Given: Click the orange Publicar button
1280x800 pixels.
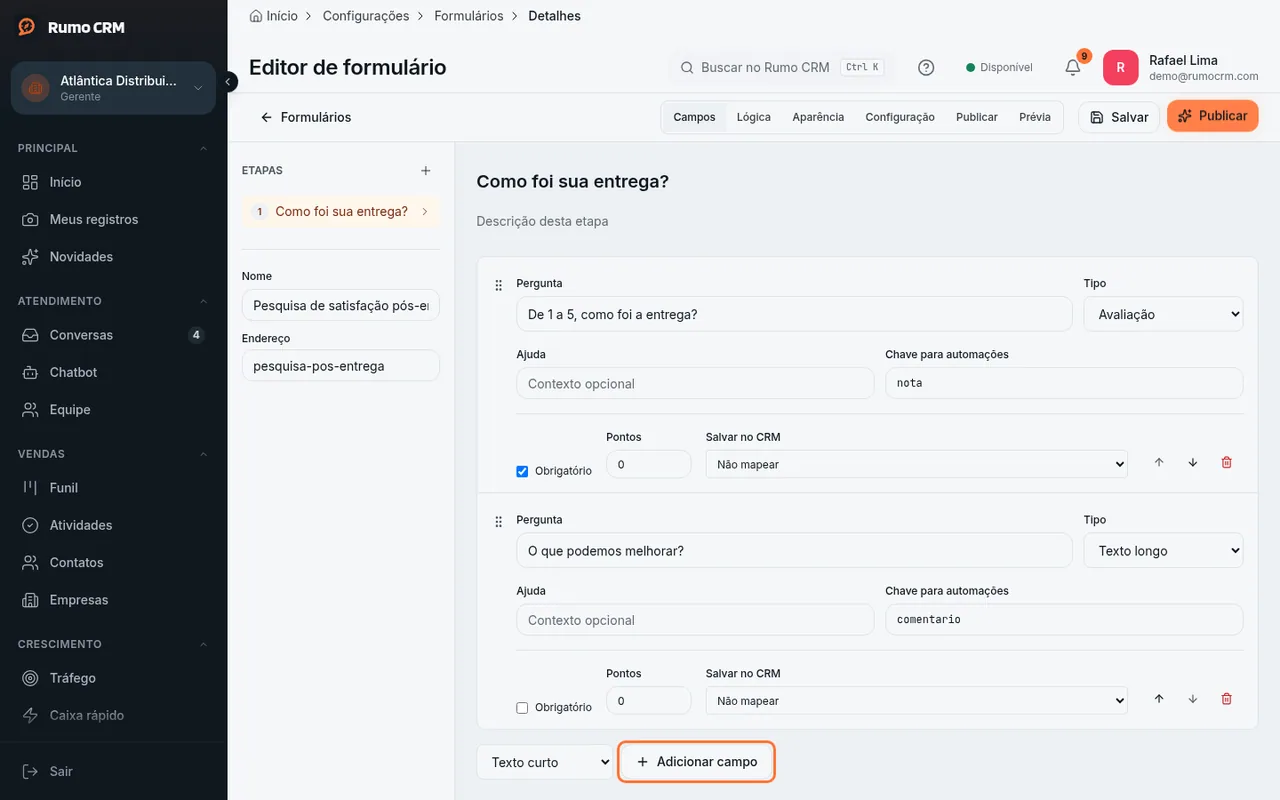Looking at the screenshot, I should pyautogui.click(x=1212, y=116).
